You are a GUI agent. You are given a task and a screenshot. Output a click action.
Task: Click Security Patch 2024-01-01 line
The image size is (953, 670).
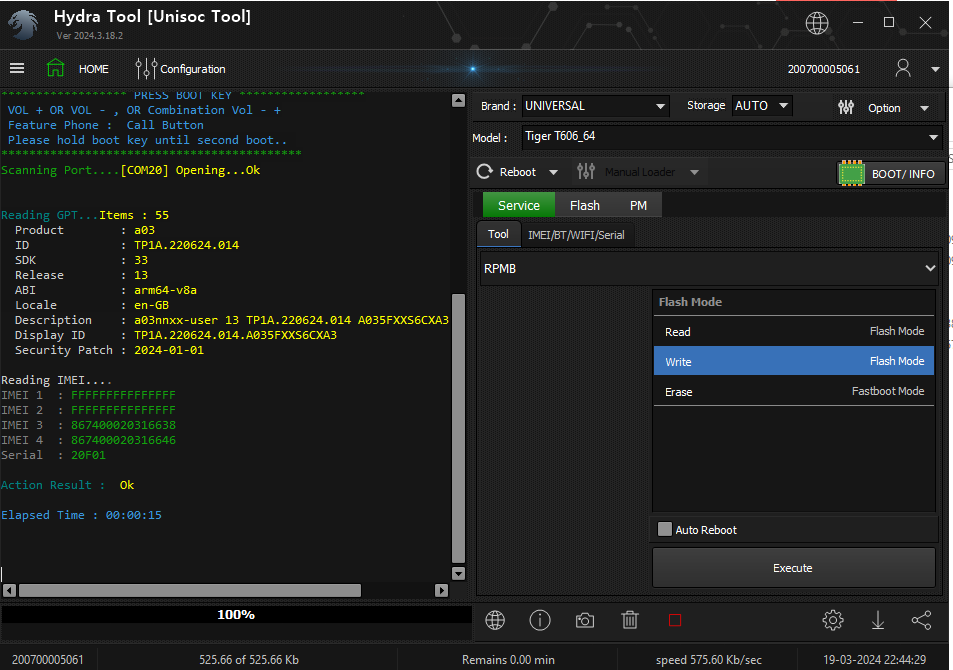click(109, 350)
